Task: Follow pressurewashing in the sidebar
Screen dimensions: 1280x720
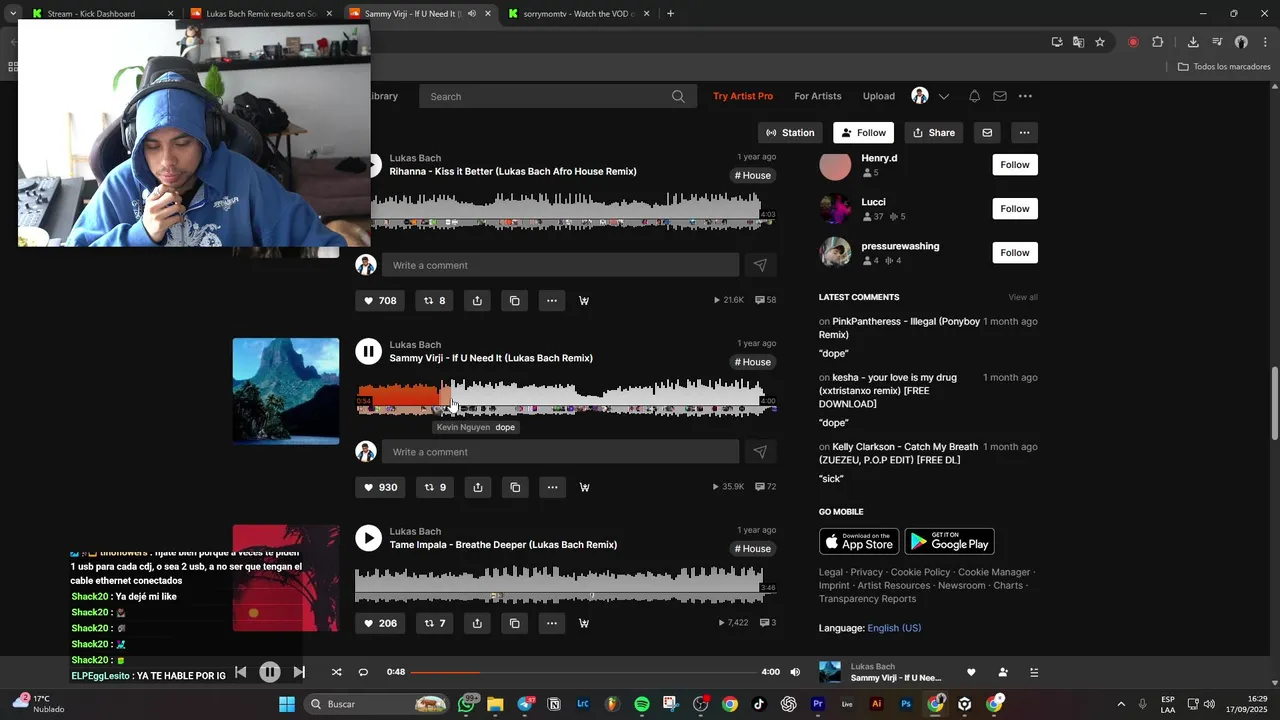Action: (1015, 253)
